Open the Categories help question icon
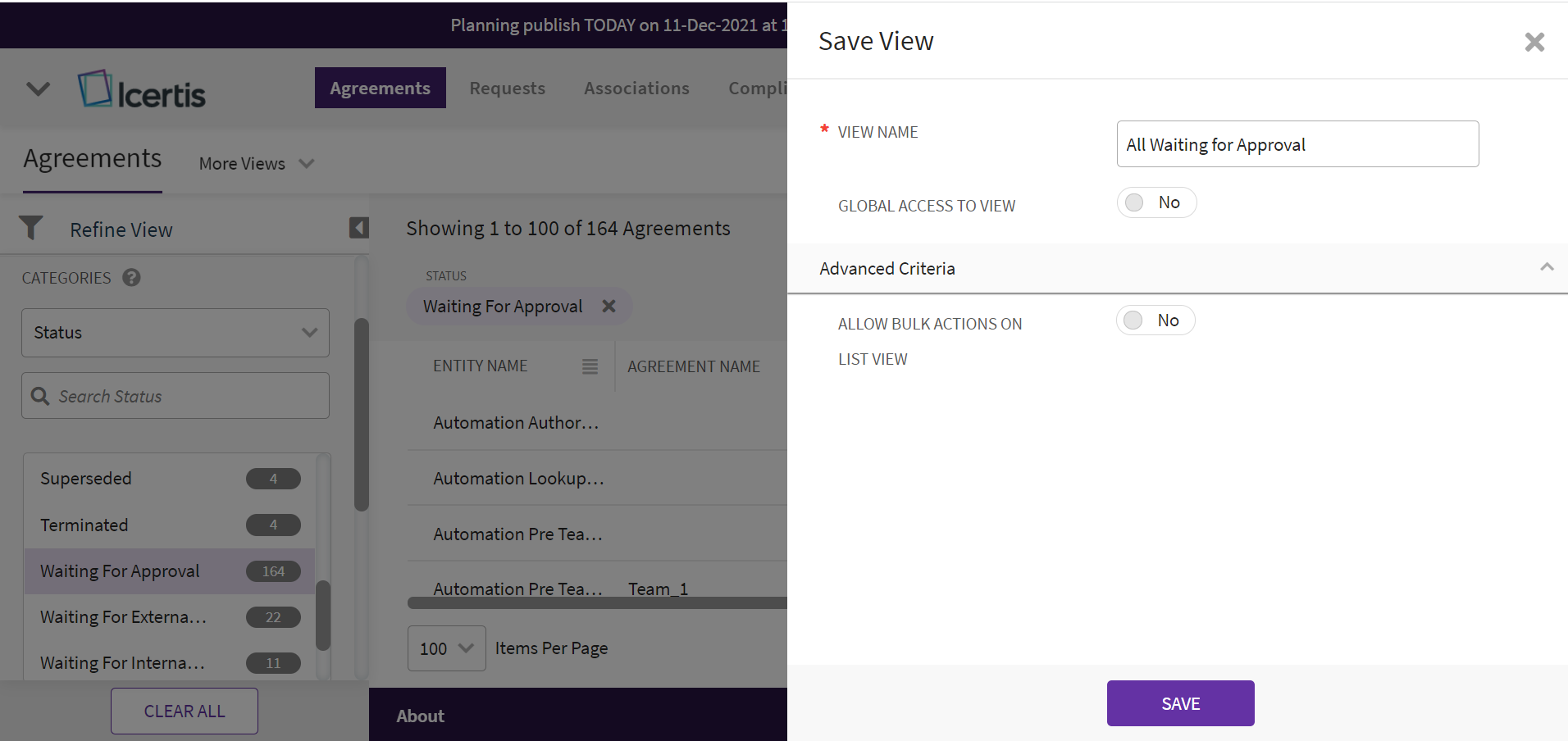 pyautogui.click(x=131, y=278)
